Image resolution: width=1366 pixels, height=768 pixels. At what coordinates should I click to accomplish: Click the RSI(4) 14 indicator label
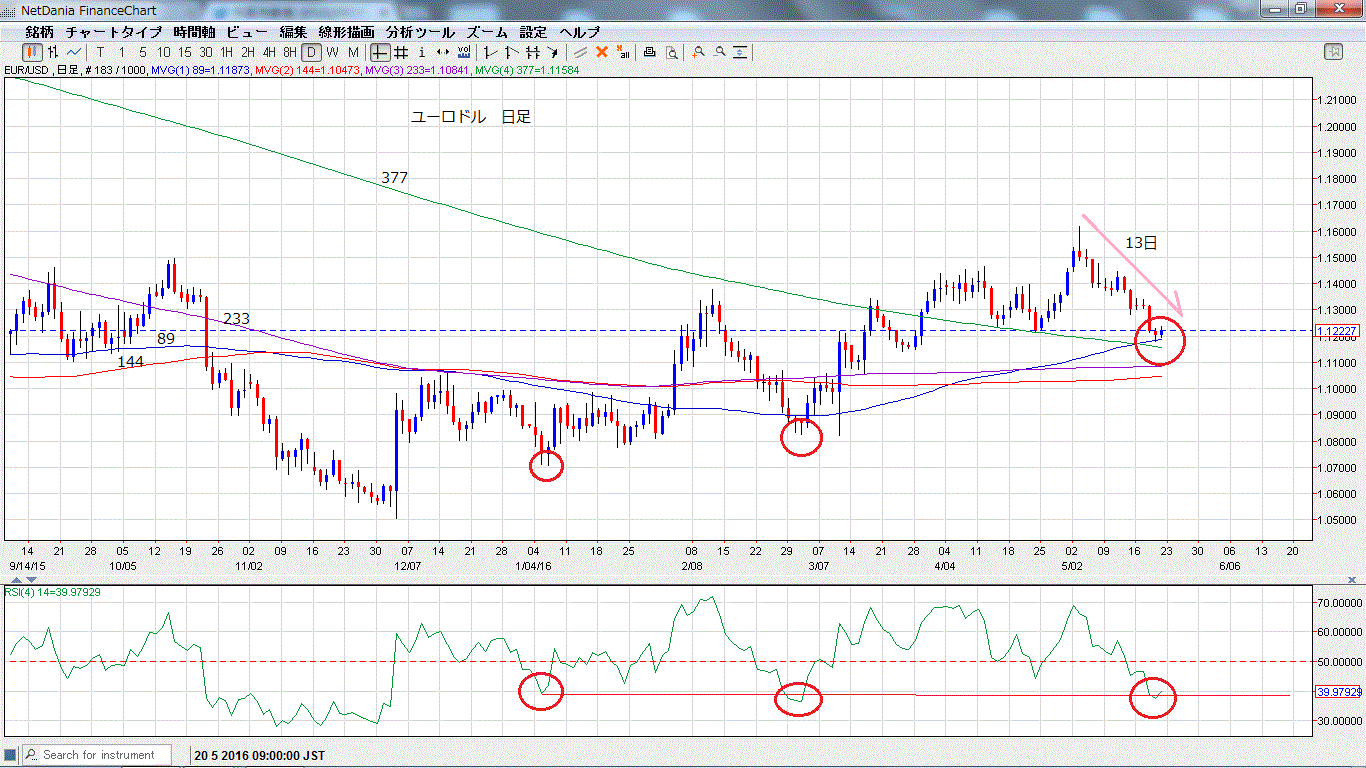[x=52, y=592]
